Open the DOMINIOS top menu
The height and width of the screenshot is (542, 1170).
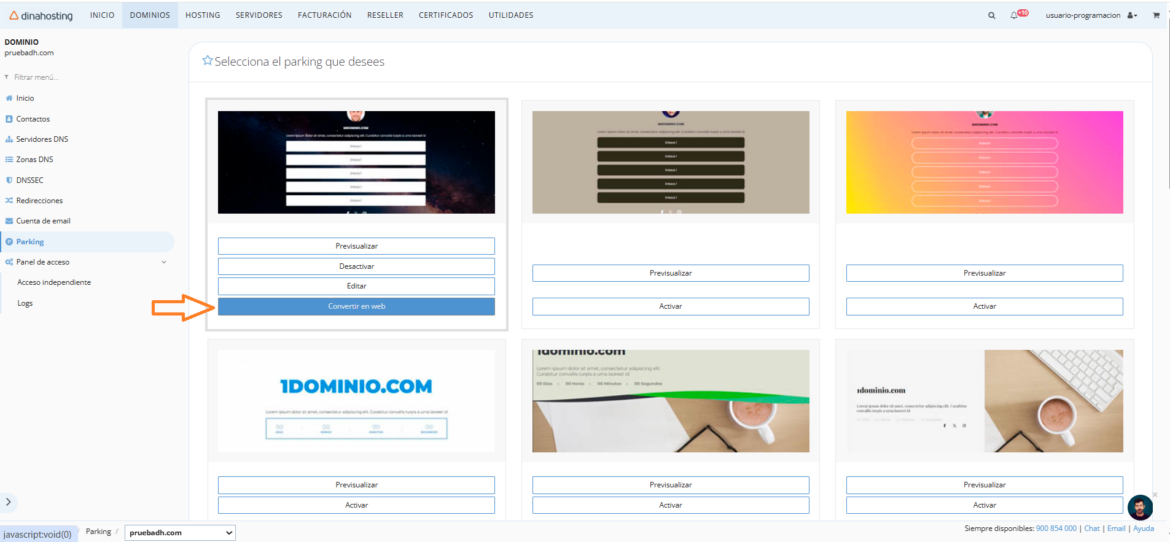point(150,15)
